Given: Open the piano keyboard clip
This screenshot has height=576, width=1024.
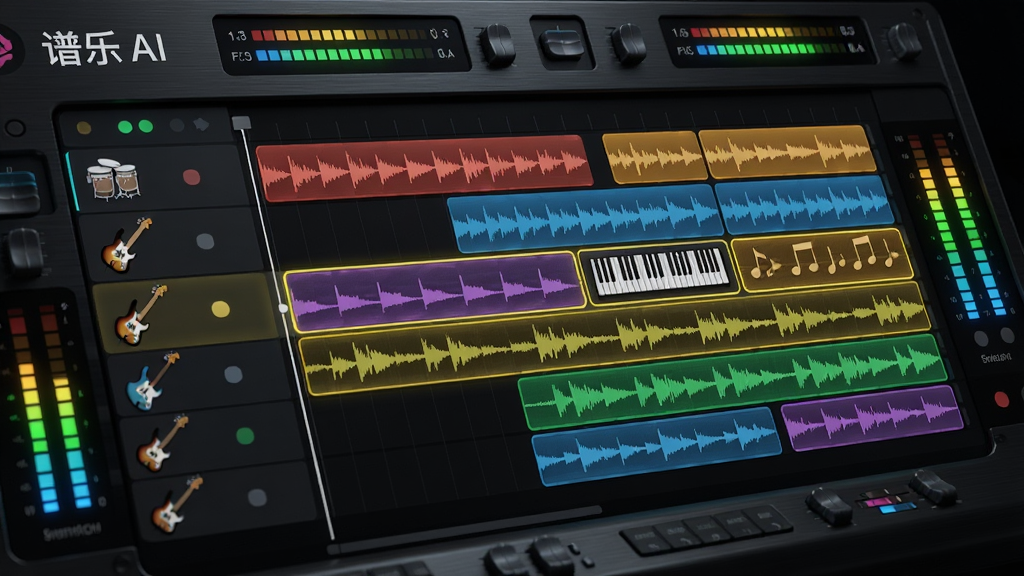Looking at the screenshot, I should [659, 272].
